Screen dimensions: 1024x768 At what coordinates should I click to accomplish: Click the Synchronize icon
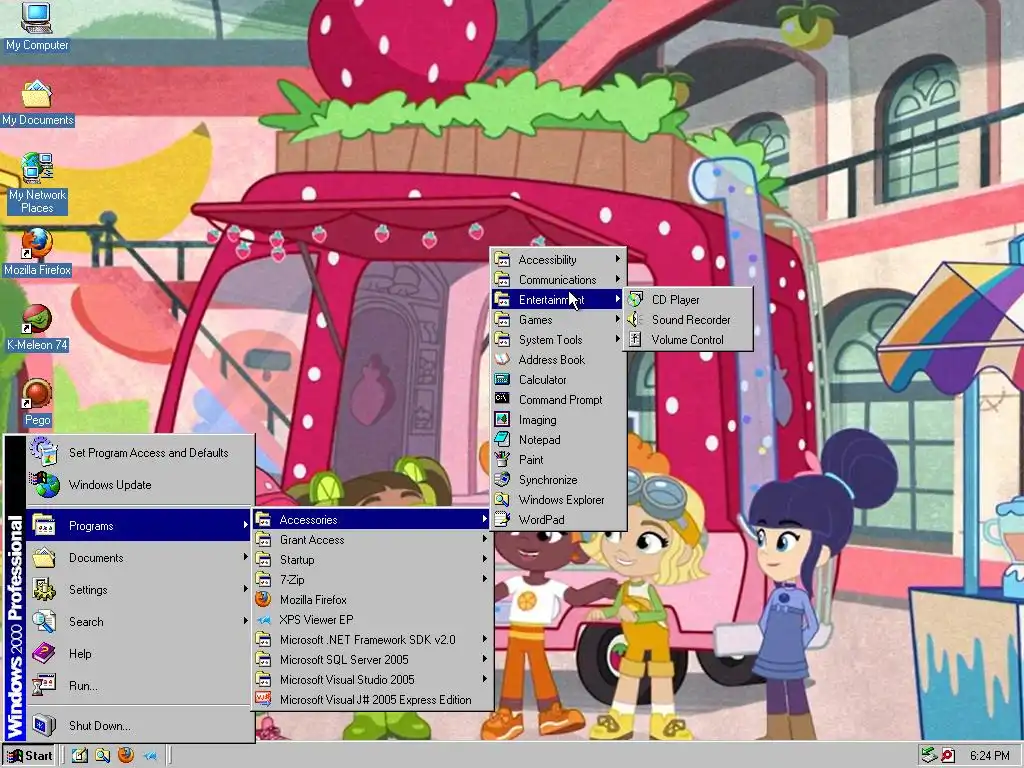coord(502,480)
